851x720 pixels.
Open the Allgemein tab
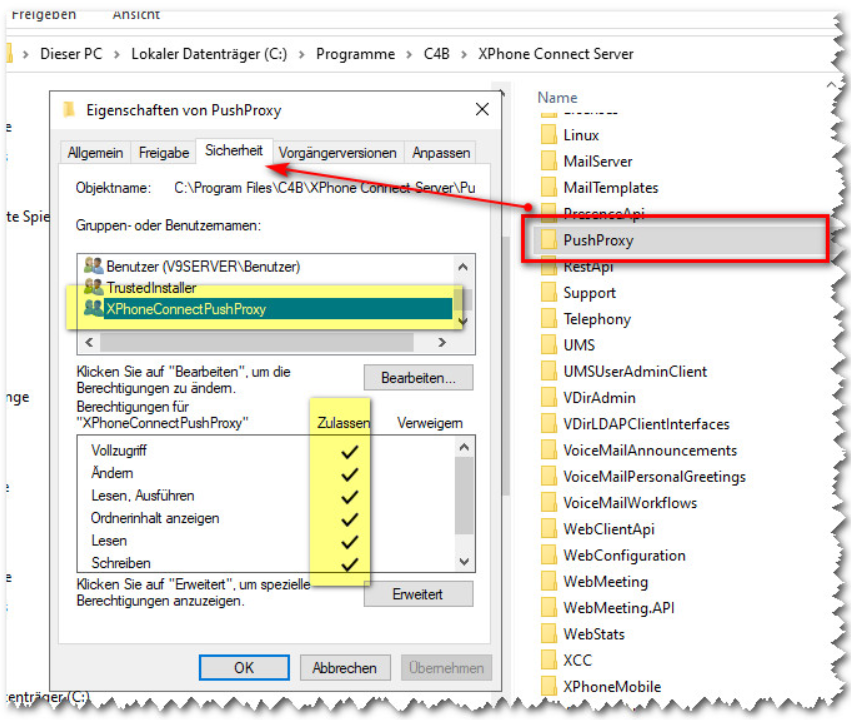[95, 152]
